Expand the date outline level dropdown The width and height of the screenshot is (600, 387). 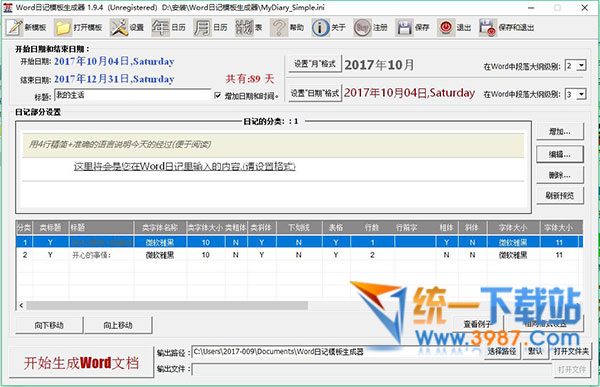581,94
